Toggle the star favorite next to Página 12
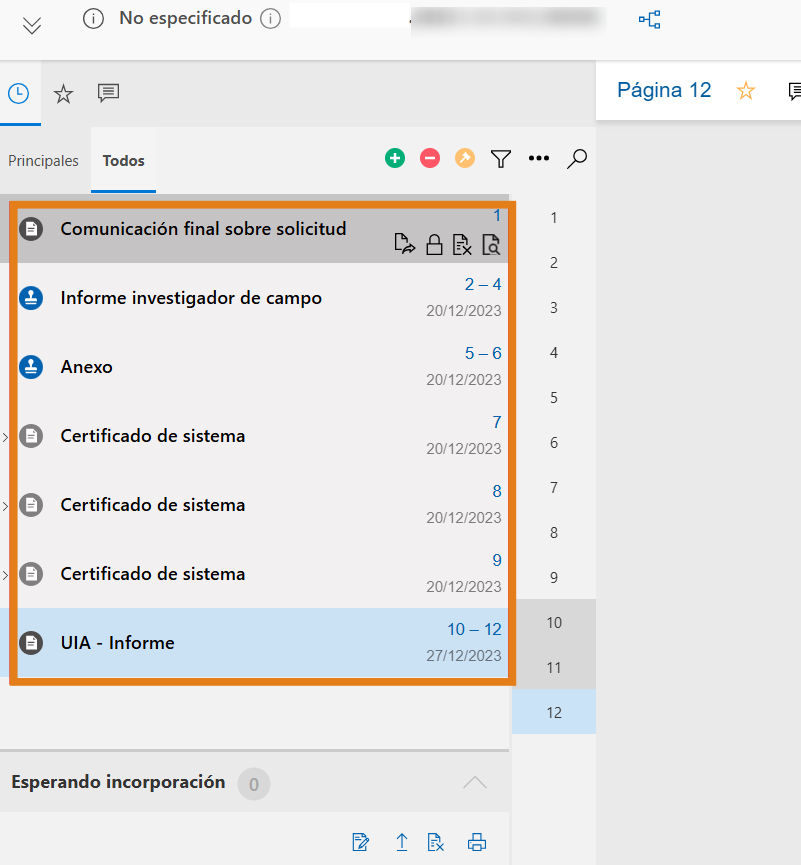 point(746,91)
